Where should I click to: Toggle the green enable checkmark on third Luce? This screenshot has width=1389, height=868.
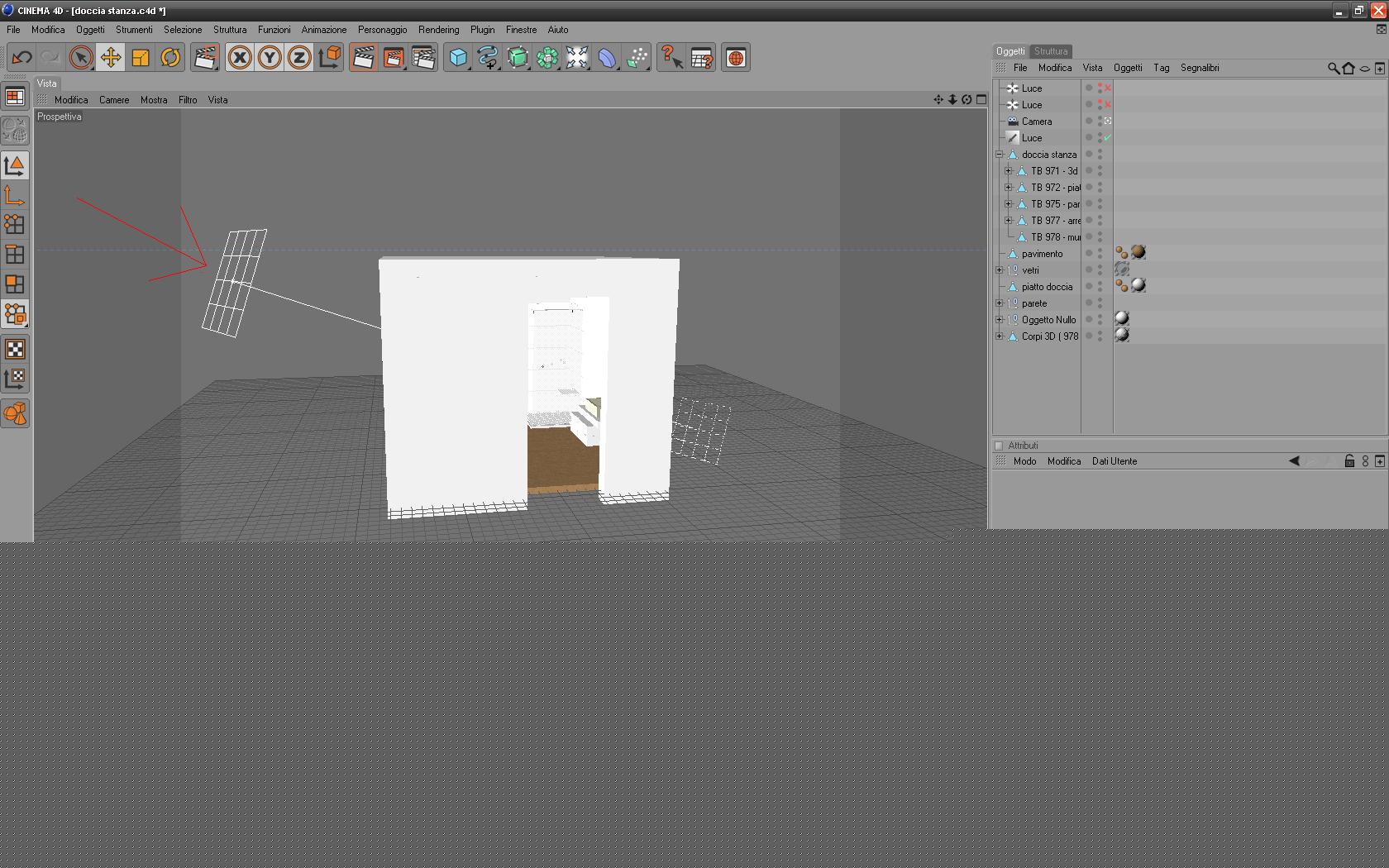click(x=1108, y=138)
